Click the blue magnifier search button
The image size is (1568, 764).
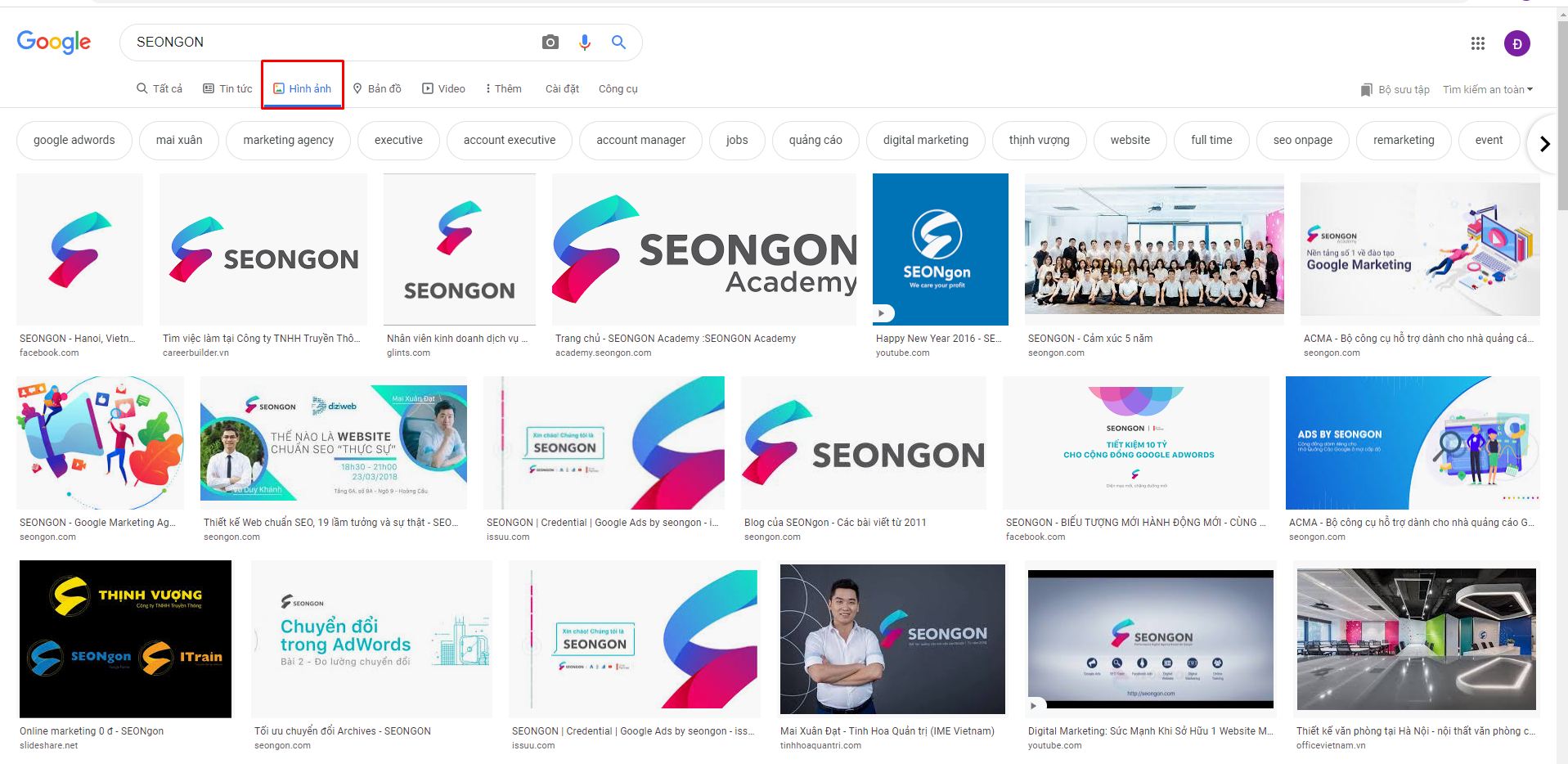click(619, 42)
